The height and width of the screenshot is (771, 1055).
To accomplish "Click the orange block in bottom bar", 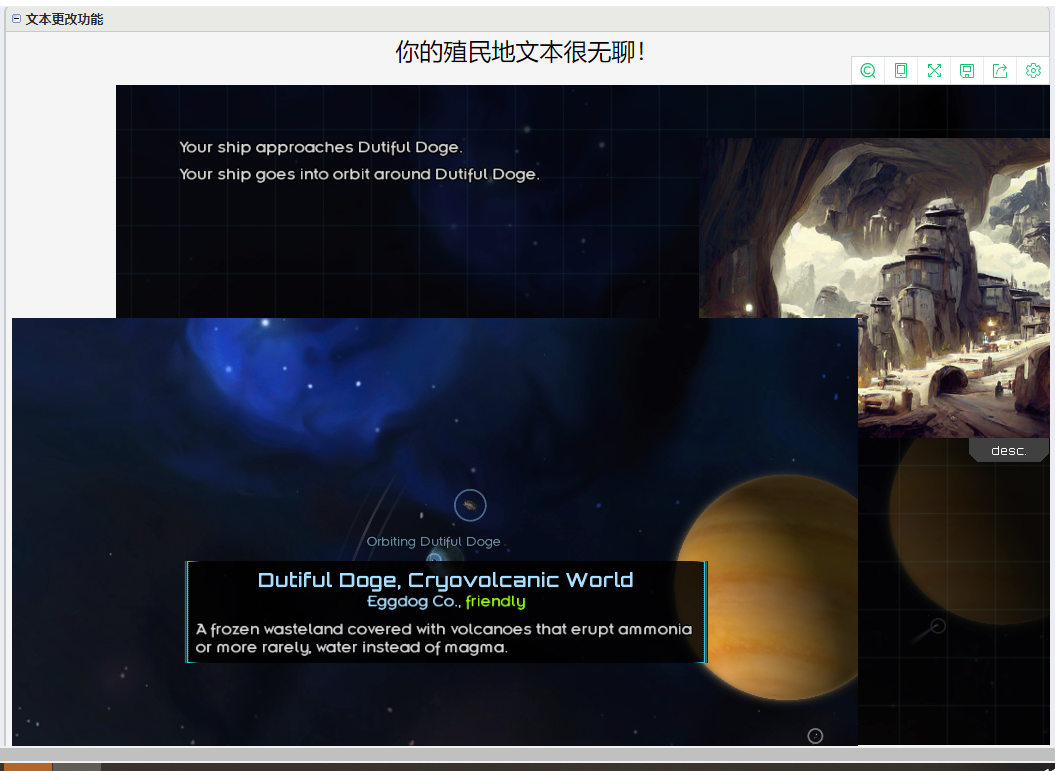I will (28, 767).
